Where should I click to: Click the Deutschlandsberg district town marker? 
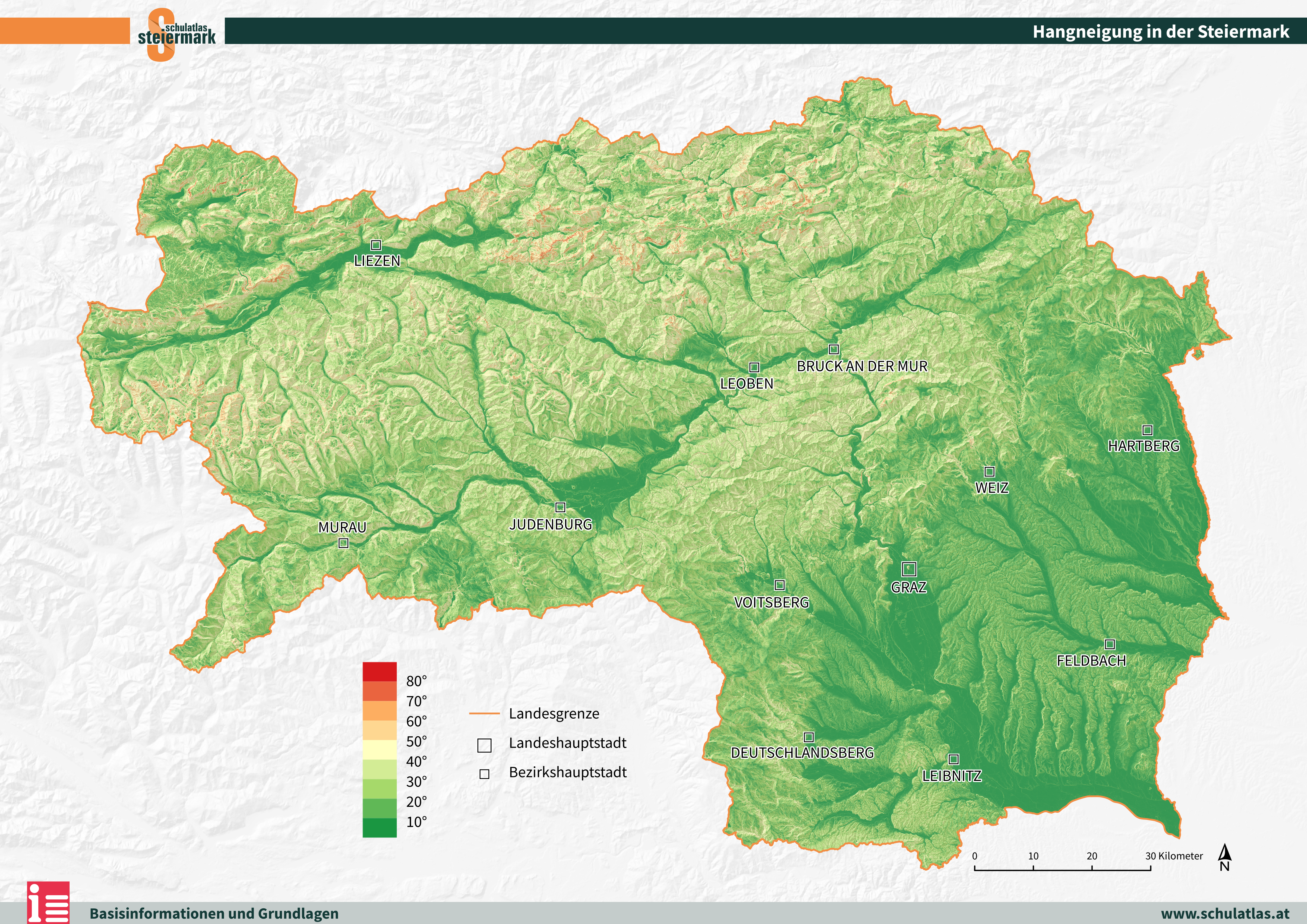pyautogui.click(x=809, y=737)
